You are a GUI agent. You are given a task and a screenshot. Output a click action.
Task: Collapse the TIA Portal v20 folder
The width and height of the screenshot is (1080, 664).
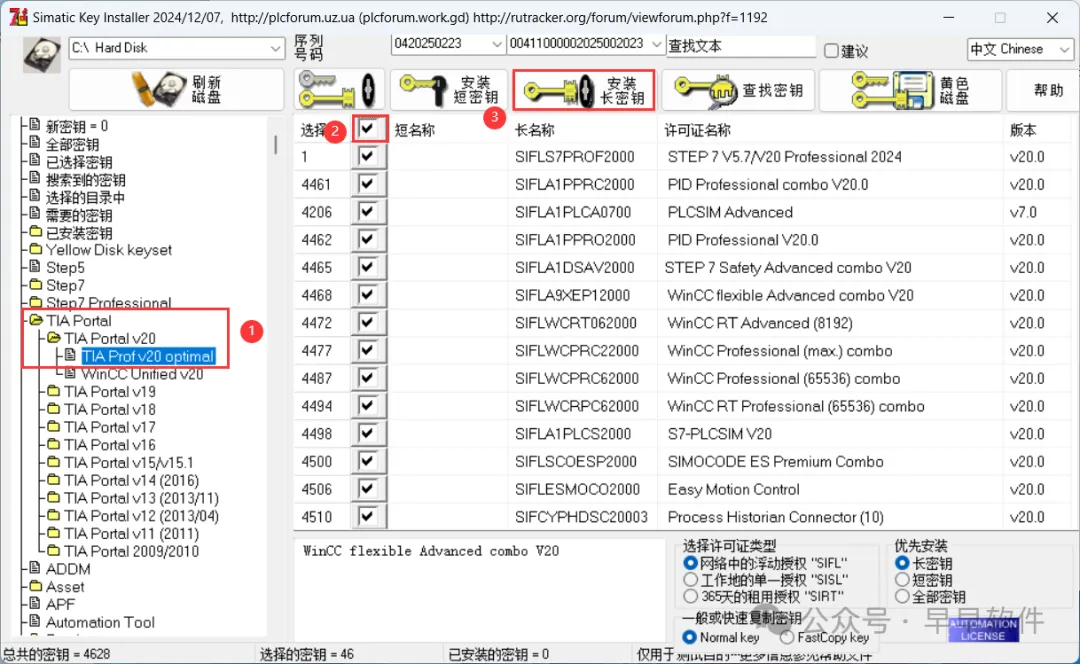coord(54,338)
